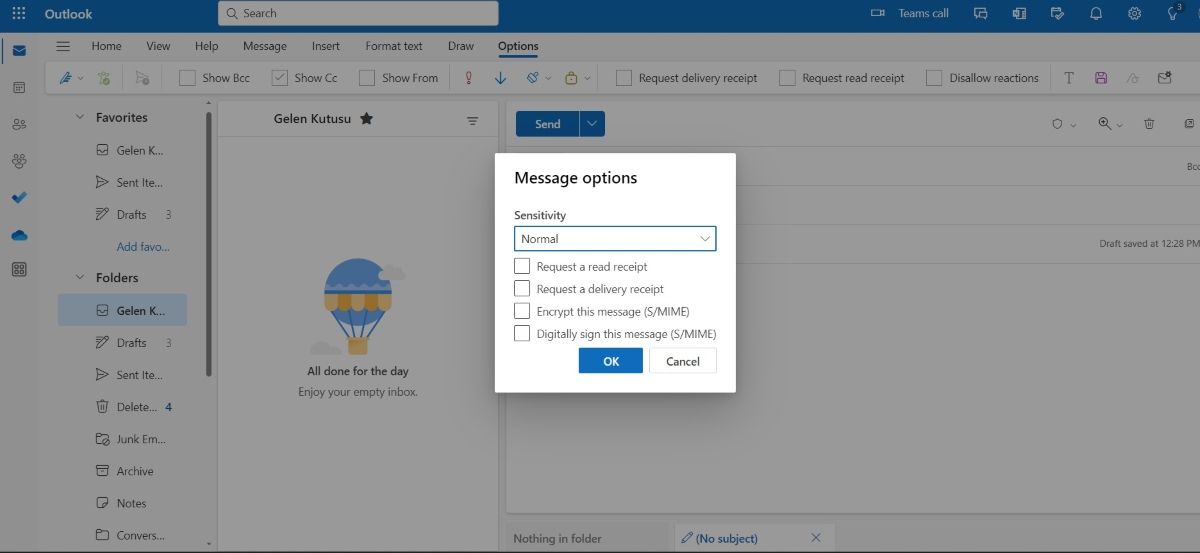Click the Search box
Viewport: 1200px width, 553px height.
tap(358, 14)
